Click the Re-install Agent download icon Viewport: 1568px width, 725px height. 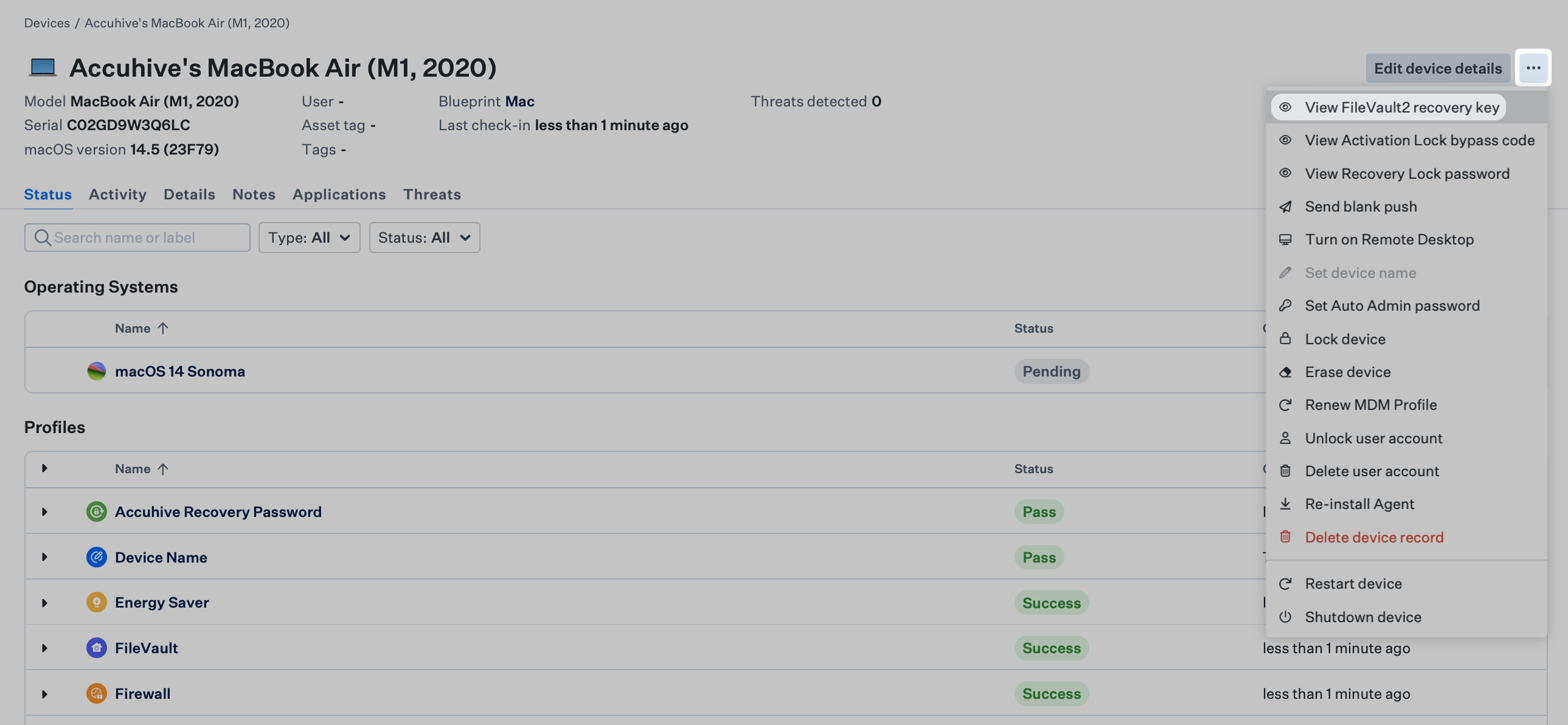(1285, 504)
